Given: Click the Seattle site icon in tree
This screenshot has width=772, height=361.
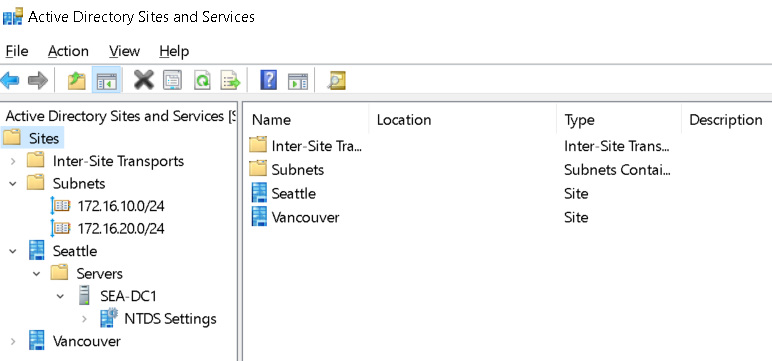Looking at the screenshot, I should [x=36, y=251].
